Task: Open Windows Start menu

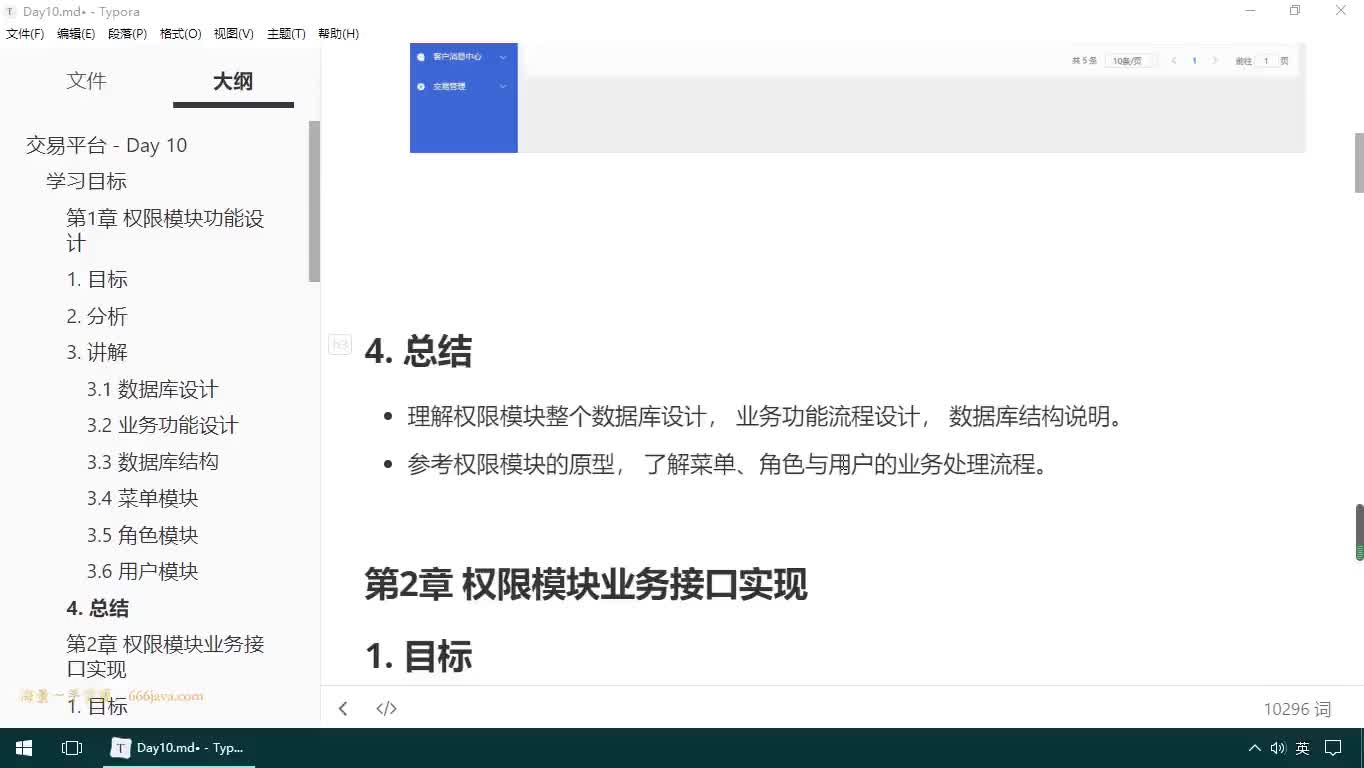Action: tap(23, 748)
